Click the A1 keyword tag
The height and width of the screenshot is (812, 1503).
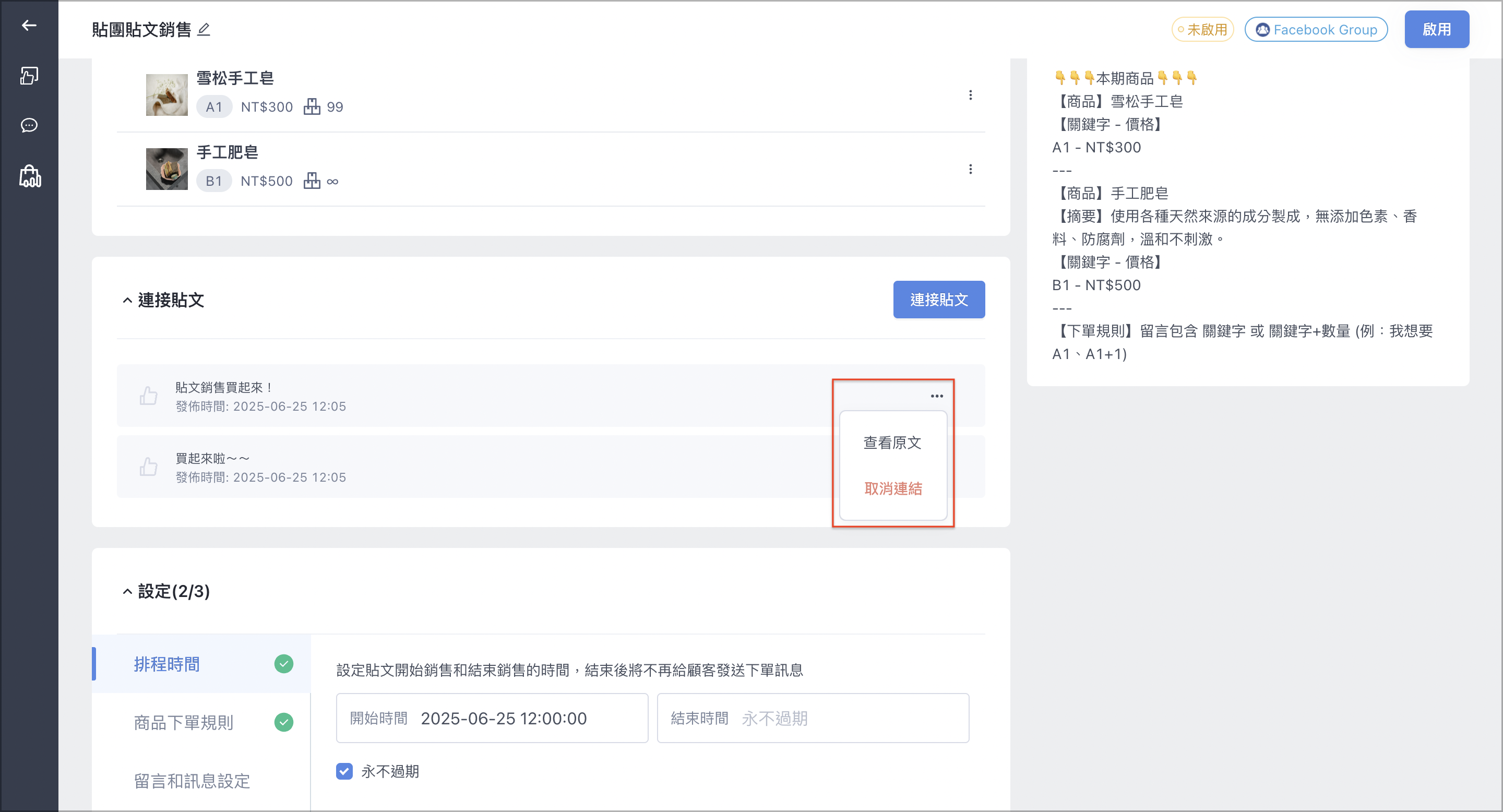pyautogui.click(x=214, y=107)
